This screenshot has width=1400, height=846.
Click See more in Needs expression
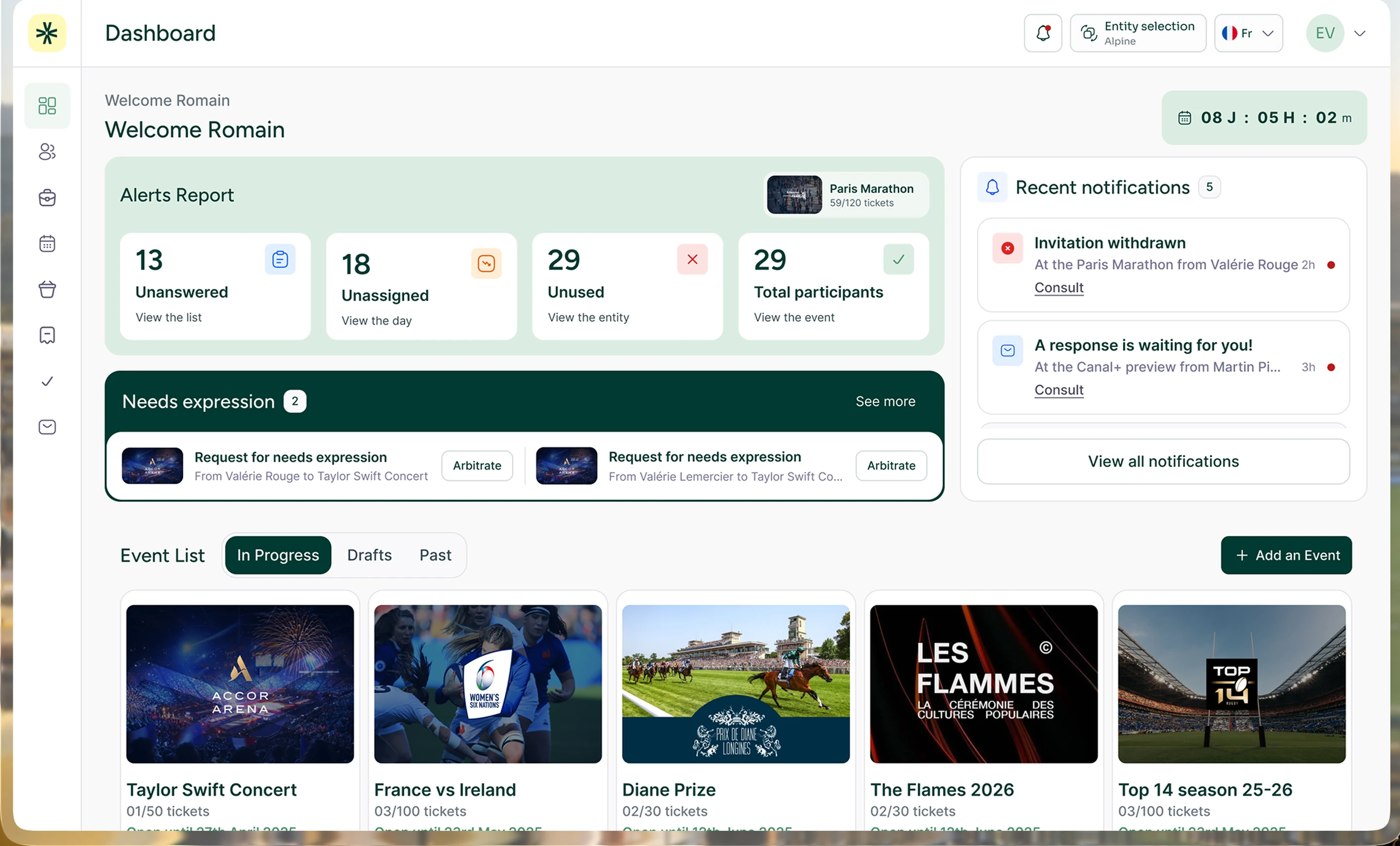click(885, 401)
